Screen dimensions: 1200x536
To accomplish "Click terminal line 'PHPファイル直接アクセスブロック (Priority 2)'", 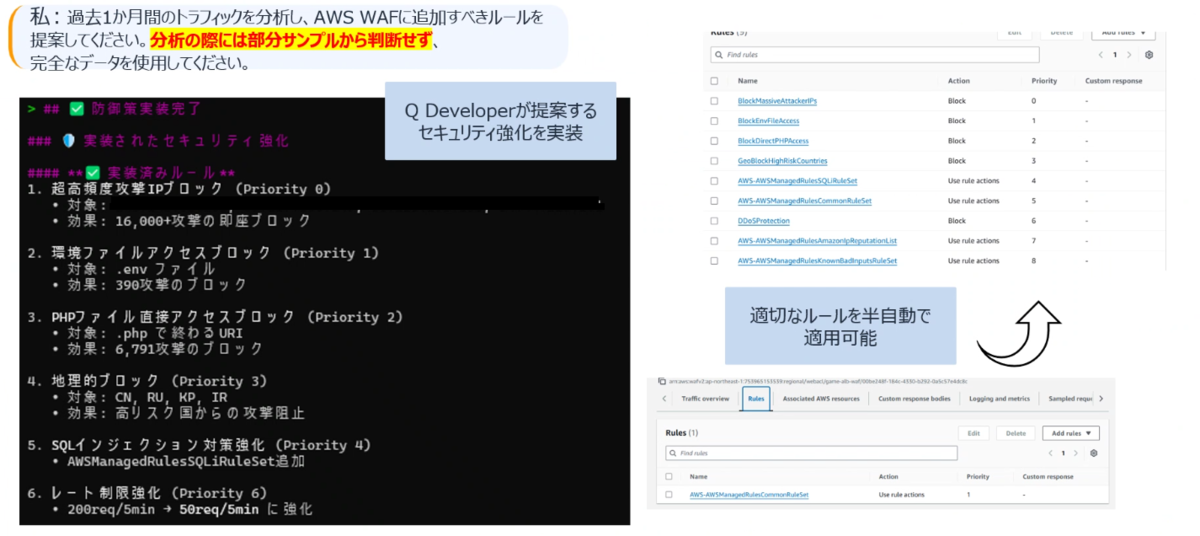I will pyautogui.click(x=227, y=317).
